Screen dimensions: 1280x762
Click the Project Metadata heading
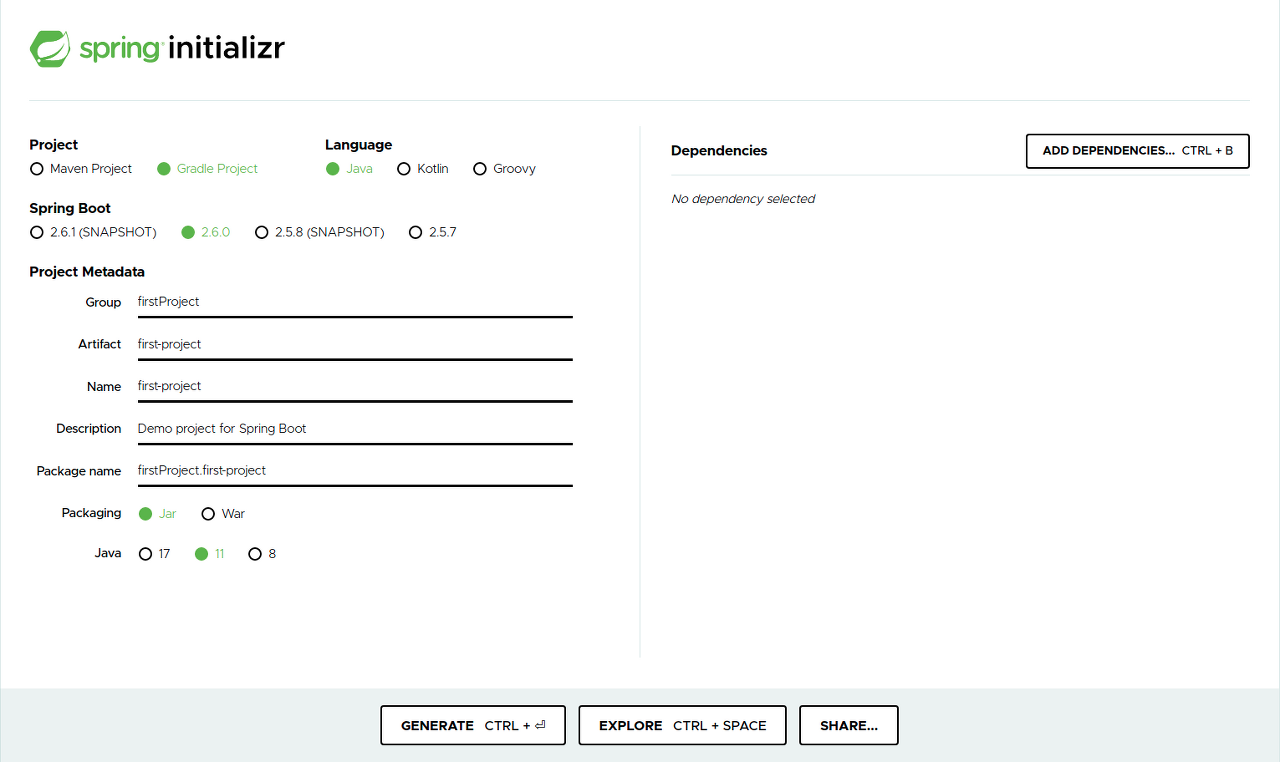(87, 272)
